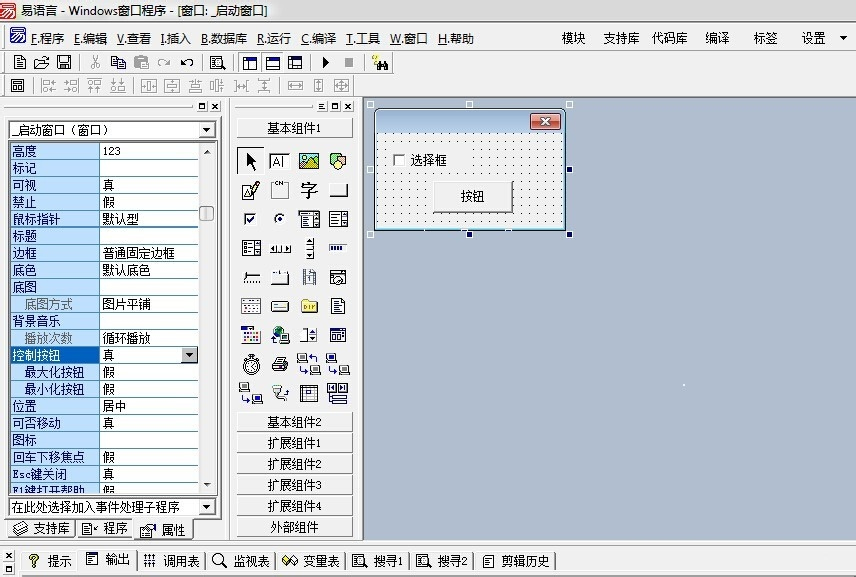Switch to the 支持库 tab
The height and width of the screenshot is (577, 856).
[42, 529]
